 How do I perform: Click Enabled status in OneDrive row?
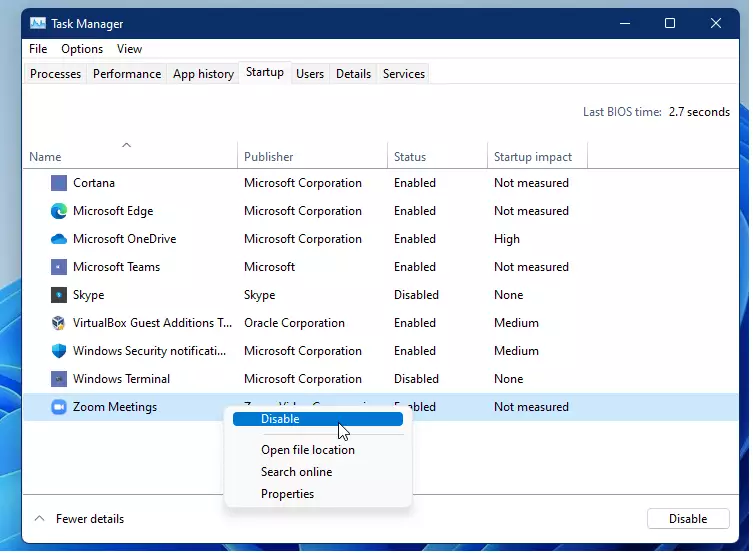[x=414, y=239]
